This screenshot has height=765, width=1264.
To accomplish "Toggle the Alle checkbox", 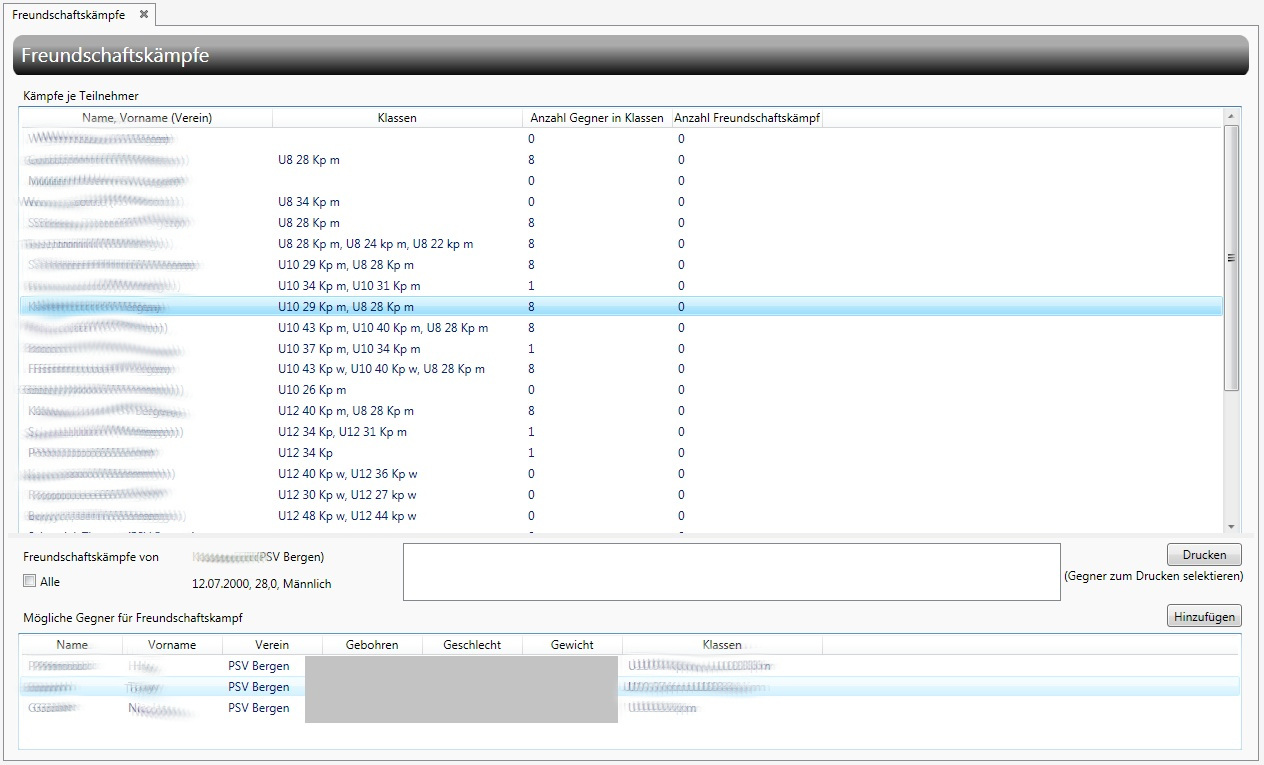I will click(29, 581).
